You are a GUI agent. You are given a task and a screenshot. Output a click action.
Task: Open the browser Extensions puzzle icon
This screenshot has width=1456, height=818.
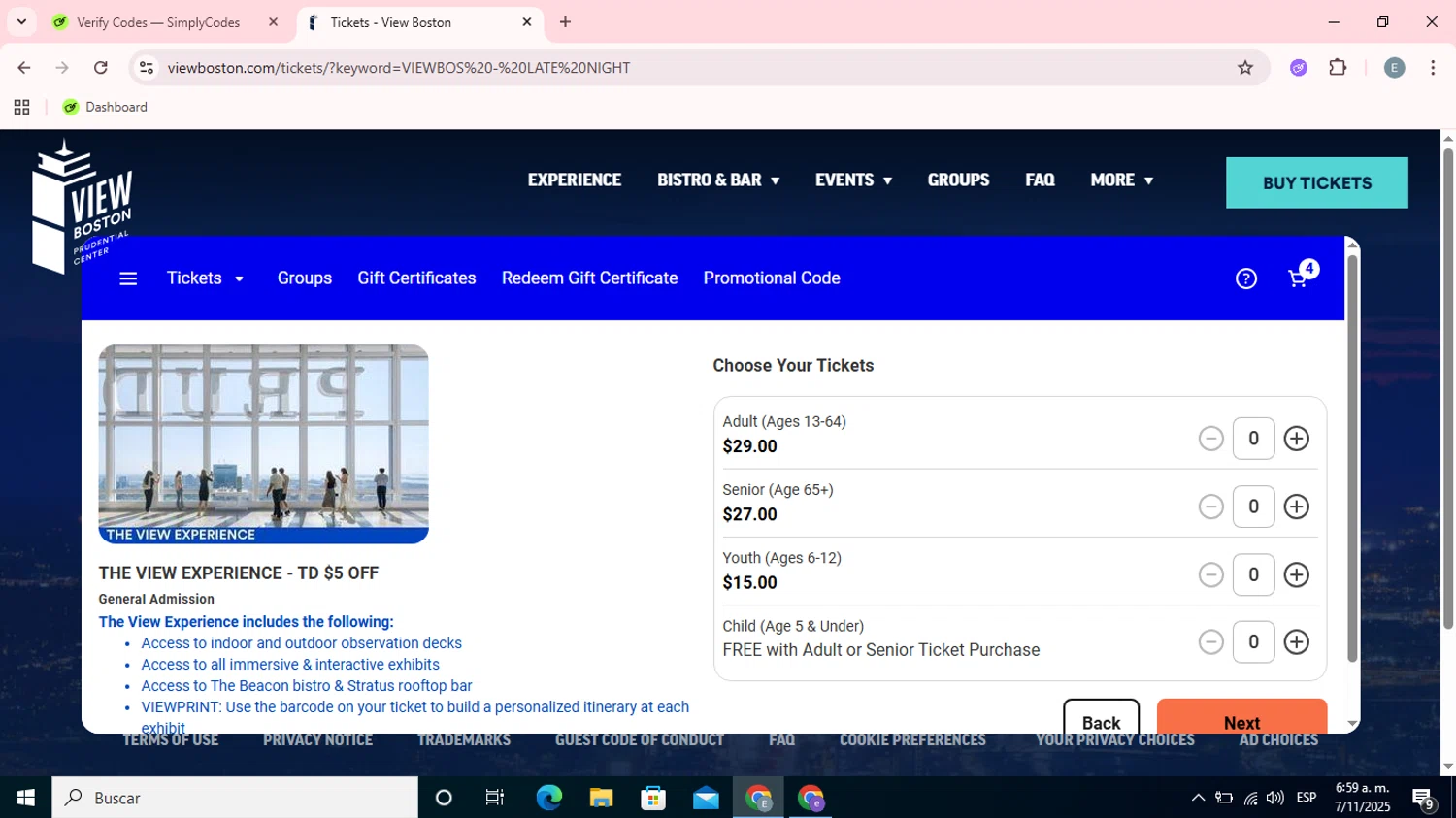(1338, 67)
